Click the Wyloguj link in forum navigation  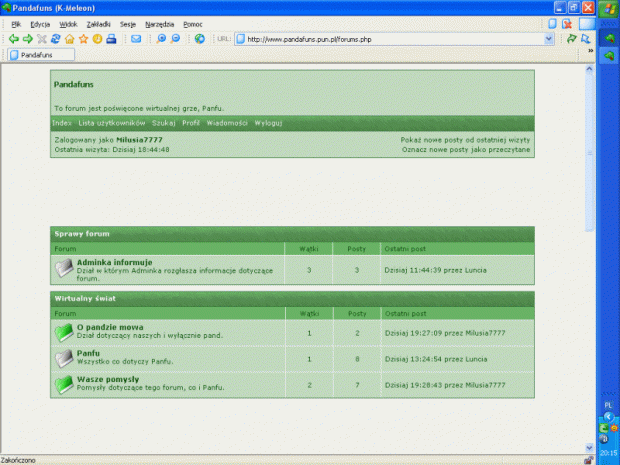click(x=268, y=123)
